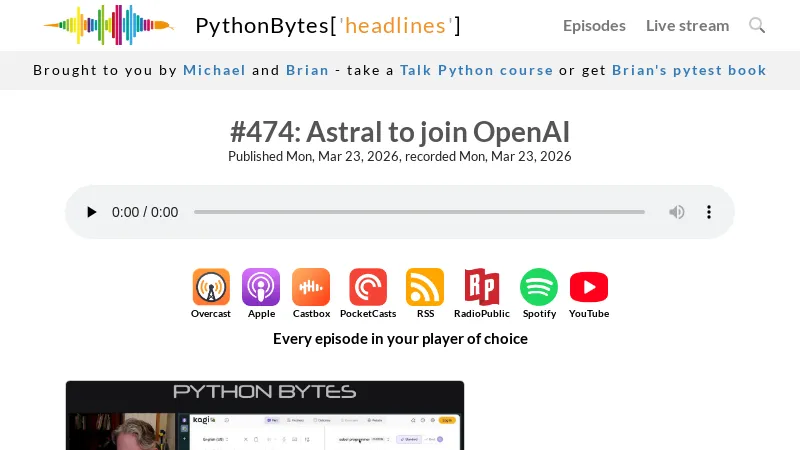Open the RadioPublic player icon
Viewport: 800px width, 450px height.
click(482, 287)
